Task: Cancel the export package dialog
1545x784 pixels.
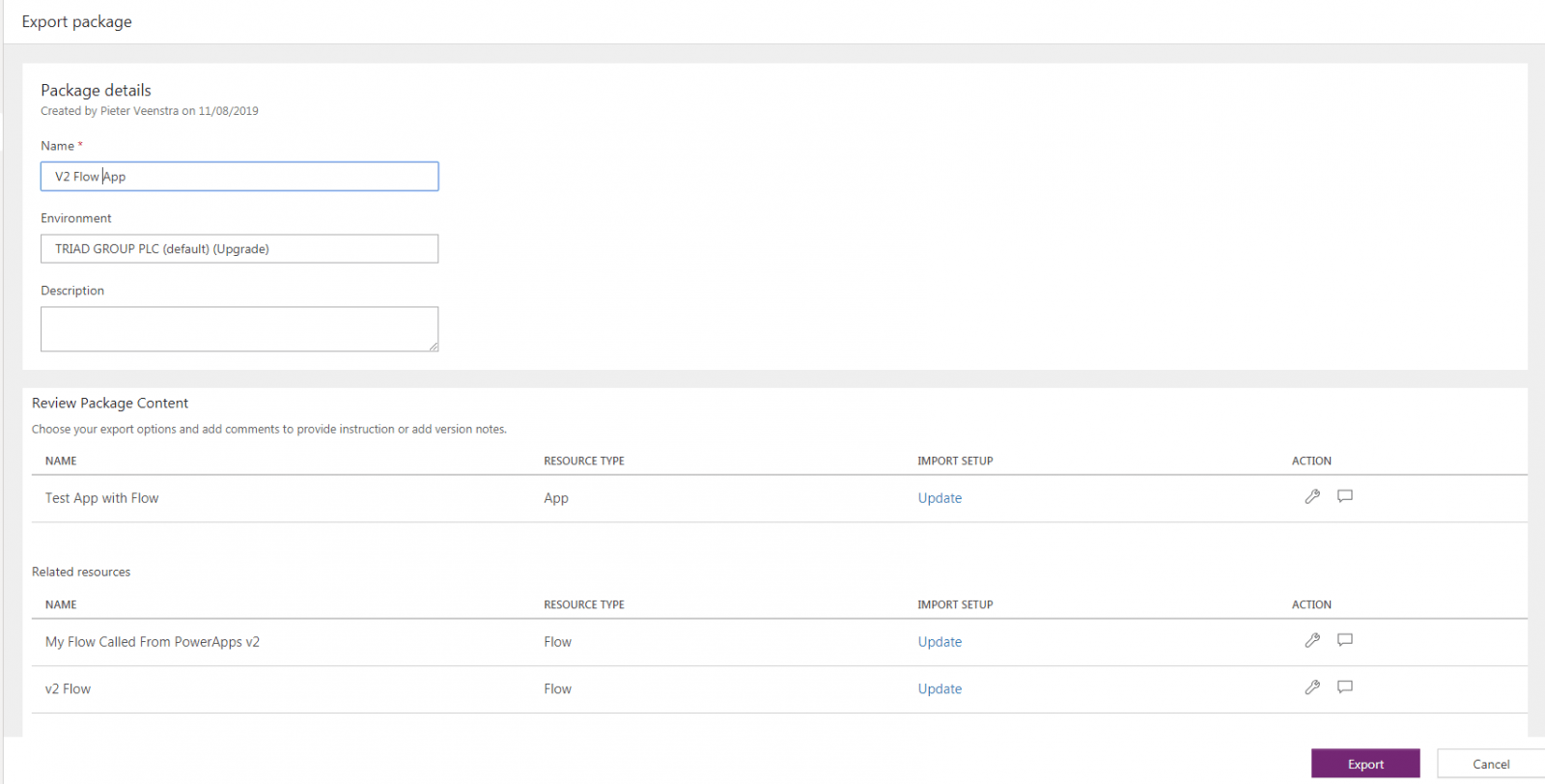Action: coord(1491,764)
